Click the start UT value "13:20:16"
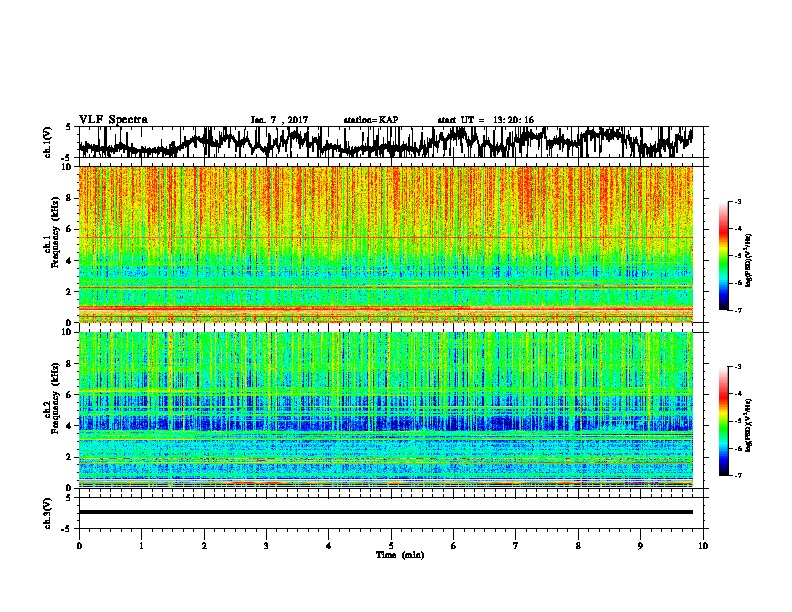Viewport: 792px width, 612px height. coord(513,120)
